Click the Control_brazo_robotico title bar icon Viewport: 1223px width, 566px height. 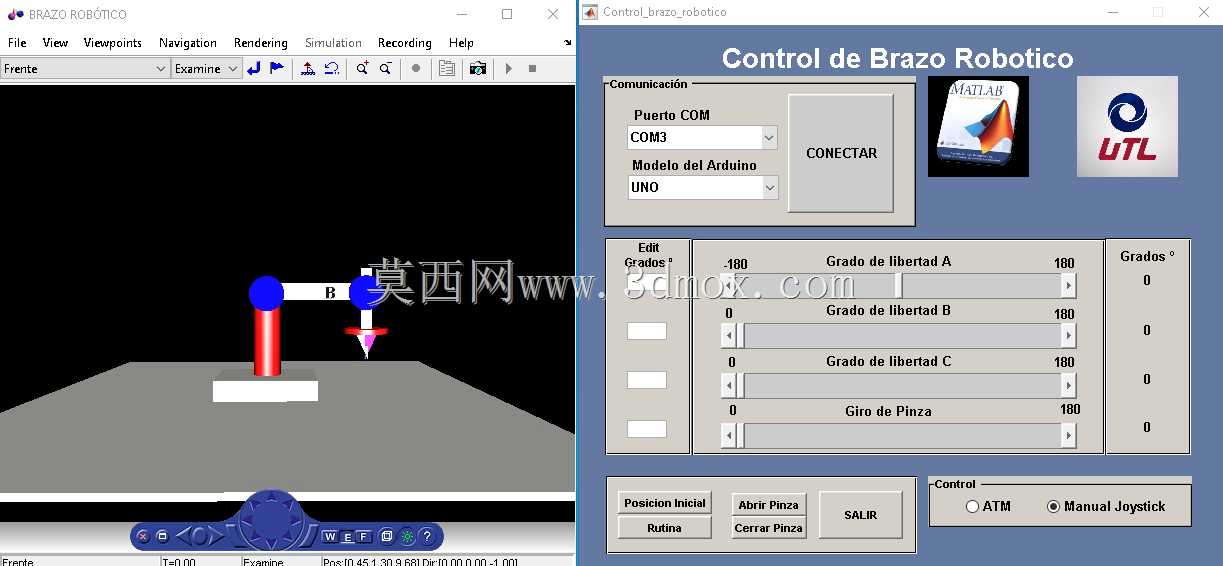[590, 12]
